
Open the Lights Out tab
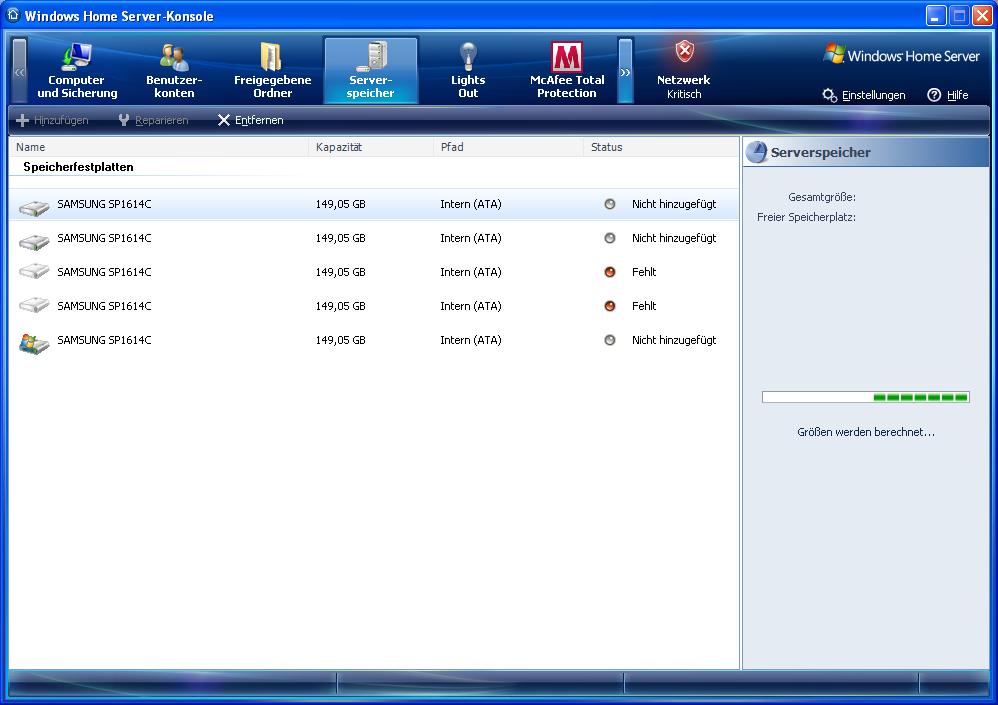[x=468, y=70]
